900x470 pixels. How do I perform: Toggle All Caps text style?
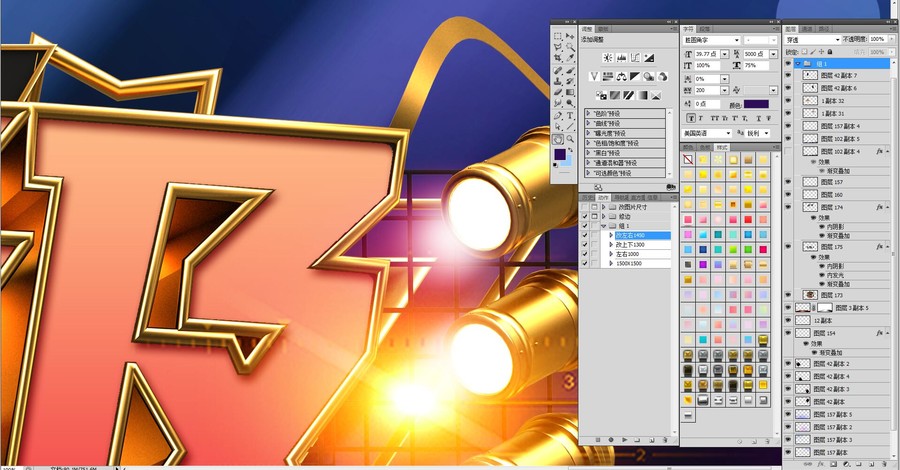coord(715,118)
